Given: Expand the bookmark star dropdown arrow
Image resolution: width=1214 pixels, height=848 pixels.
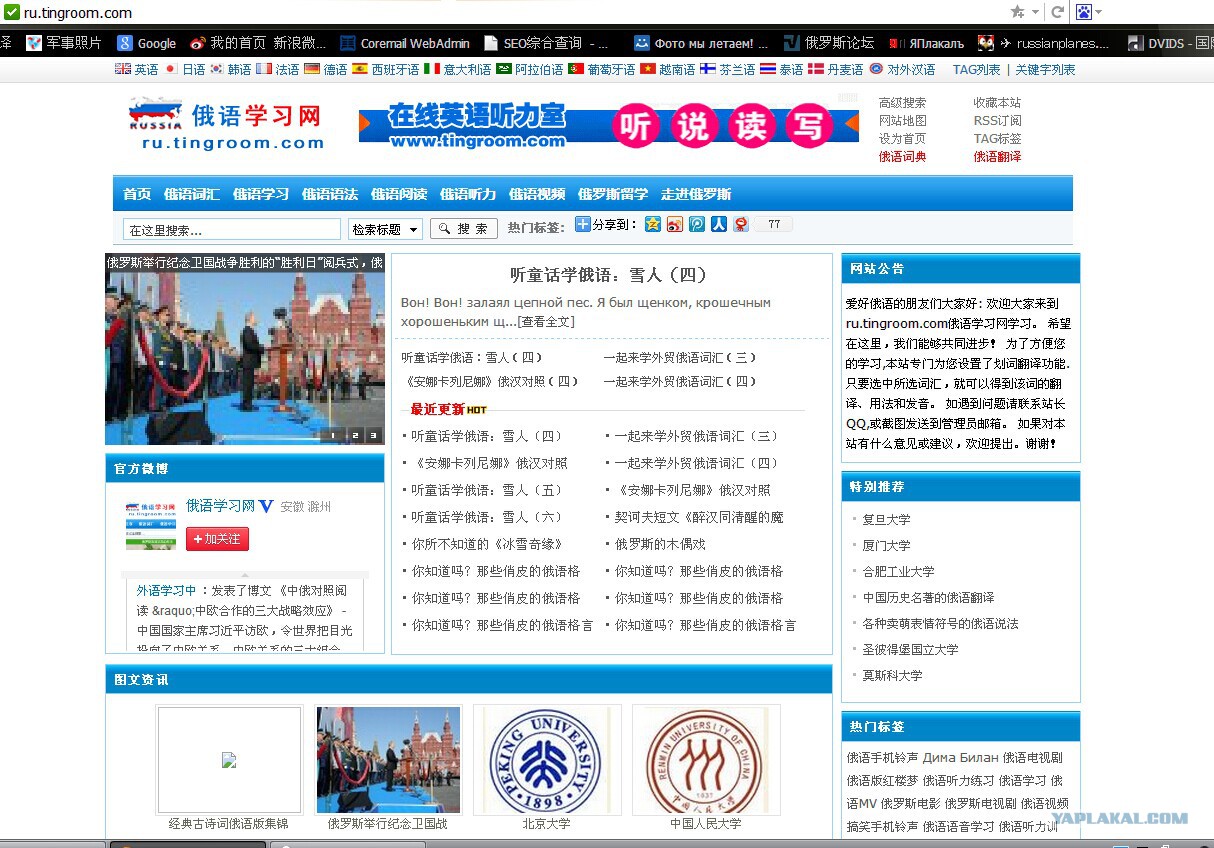Looking at the screenshot, I should 1034,12.
